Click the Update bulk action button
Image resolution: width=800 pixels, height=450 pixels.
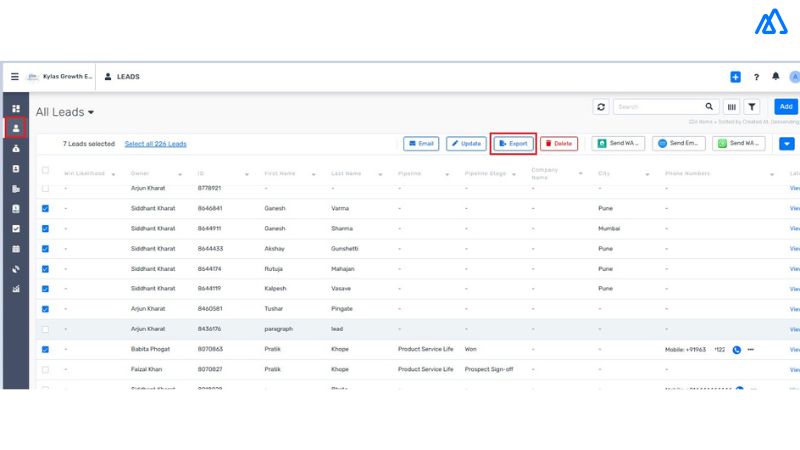point(466,144)
